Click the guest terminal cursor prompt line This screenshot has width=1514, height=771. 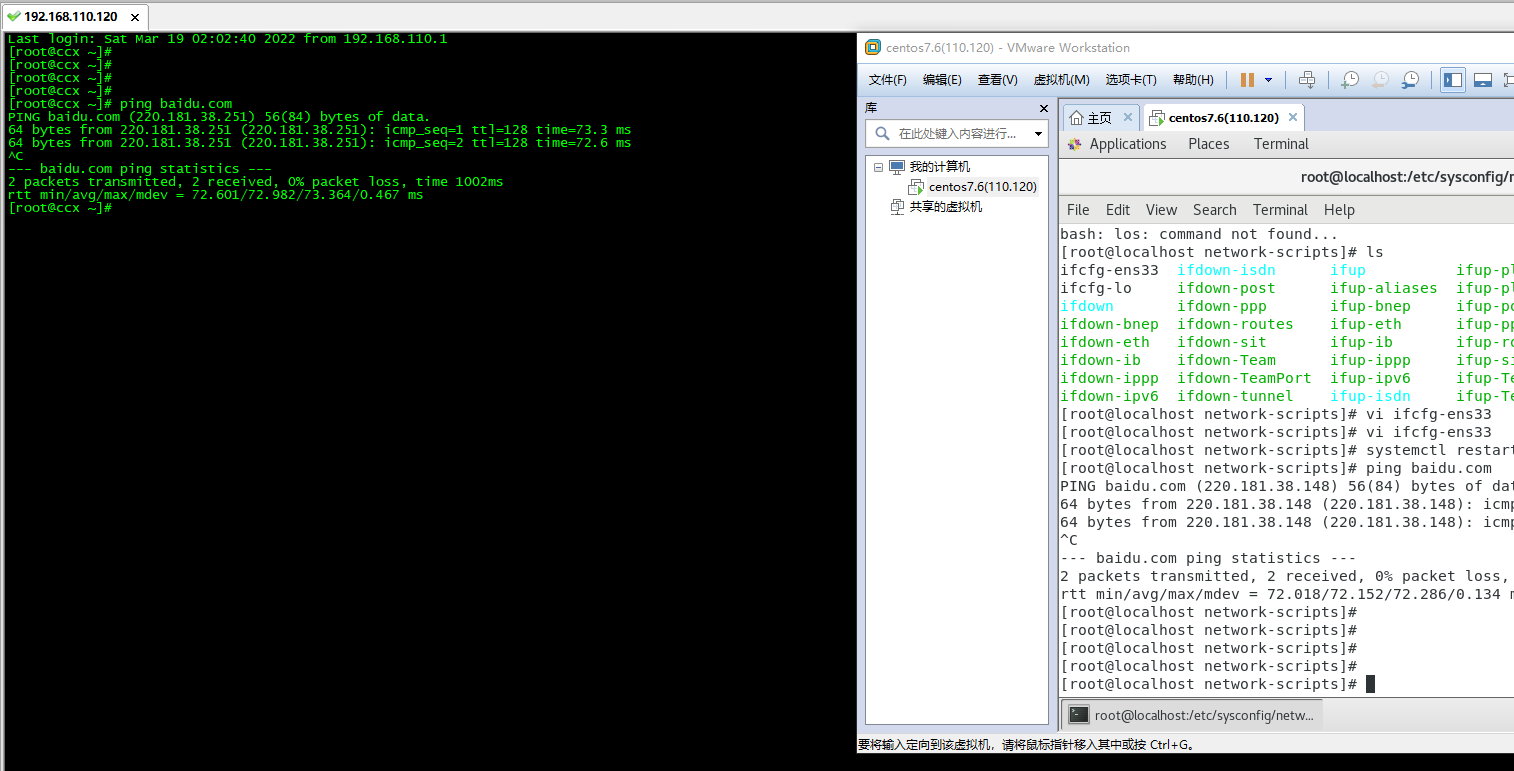tap(1218, 684)
